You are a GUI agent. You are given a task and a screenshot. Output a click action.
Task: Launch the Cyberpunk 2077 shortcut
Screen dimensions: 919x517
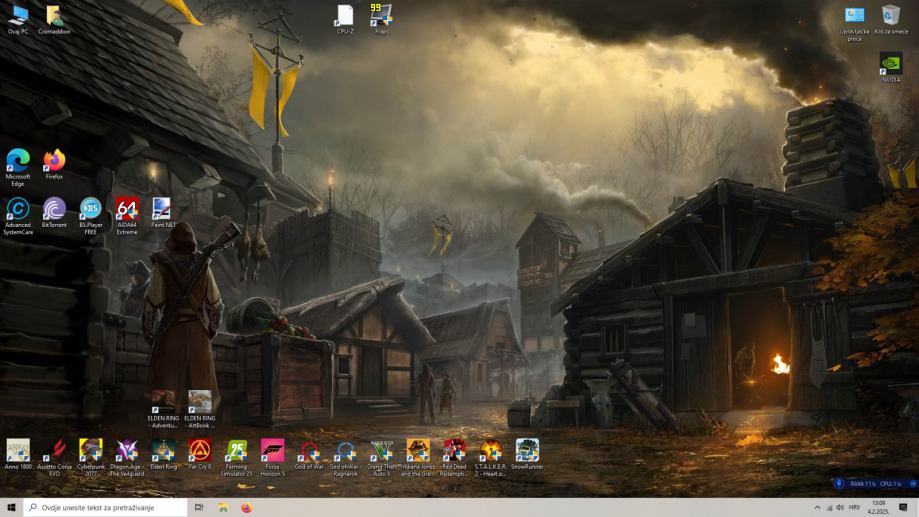(90, 458)
